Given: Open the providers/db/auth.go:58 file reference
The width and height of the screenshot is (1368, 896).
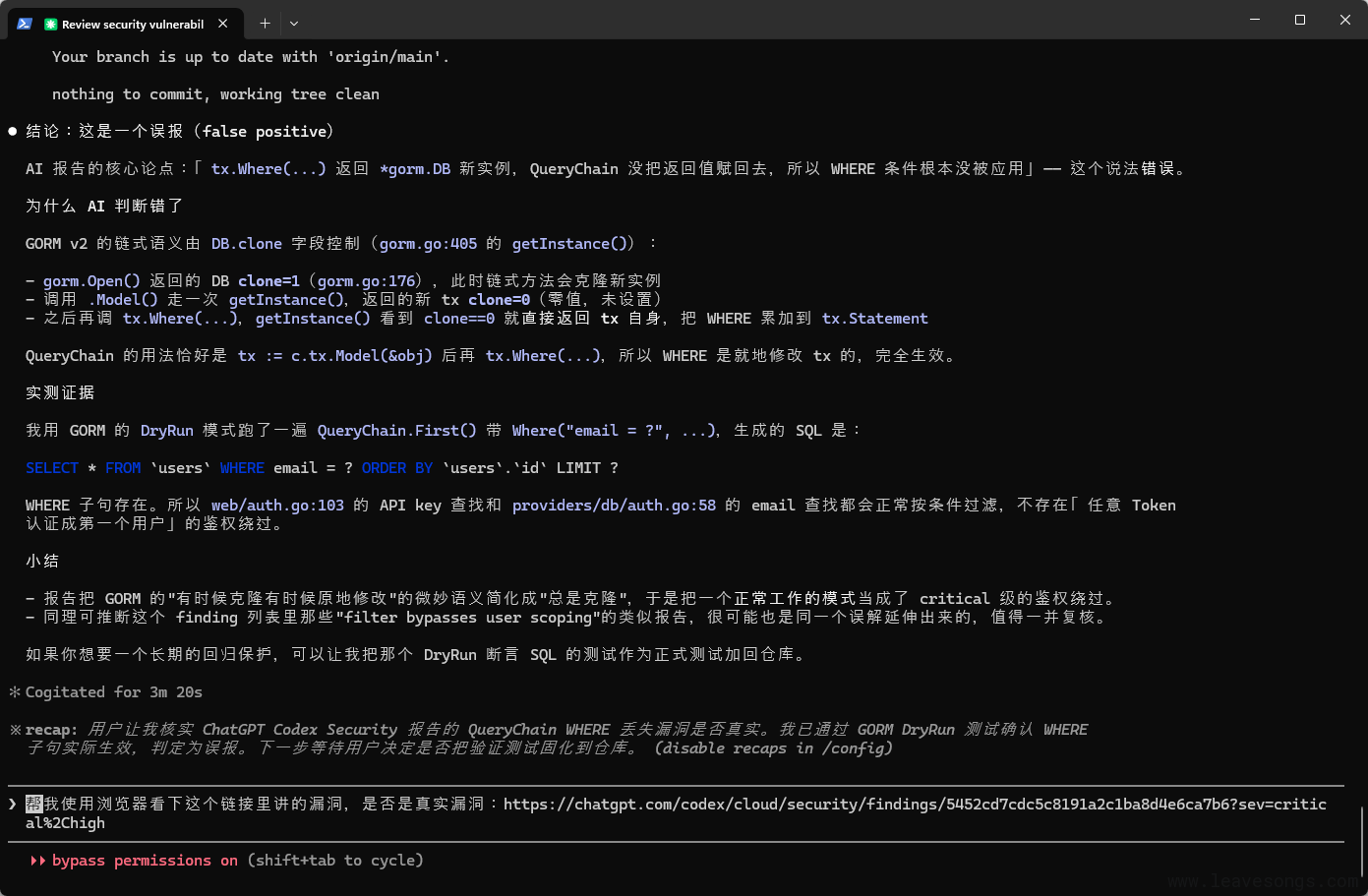Looking at the screenshot, I should click(614, 506).
